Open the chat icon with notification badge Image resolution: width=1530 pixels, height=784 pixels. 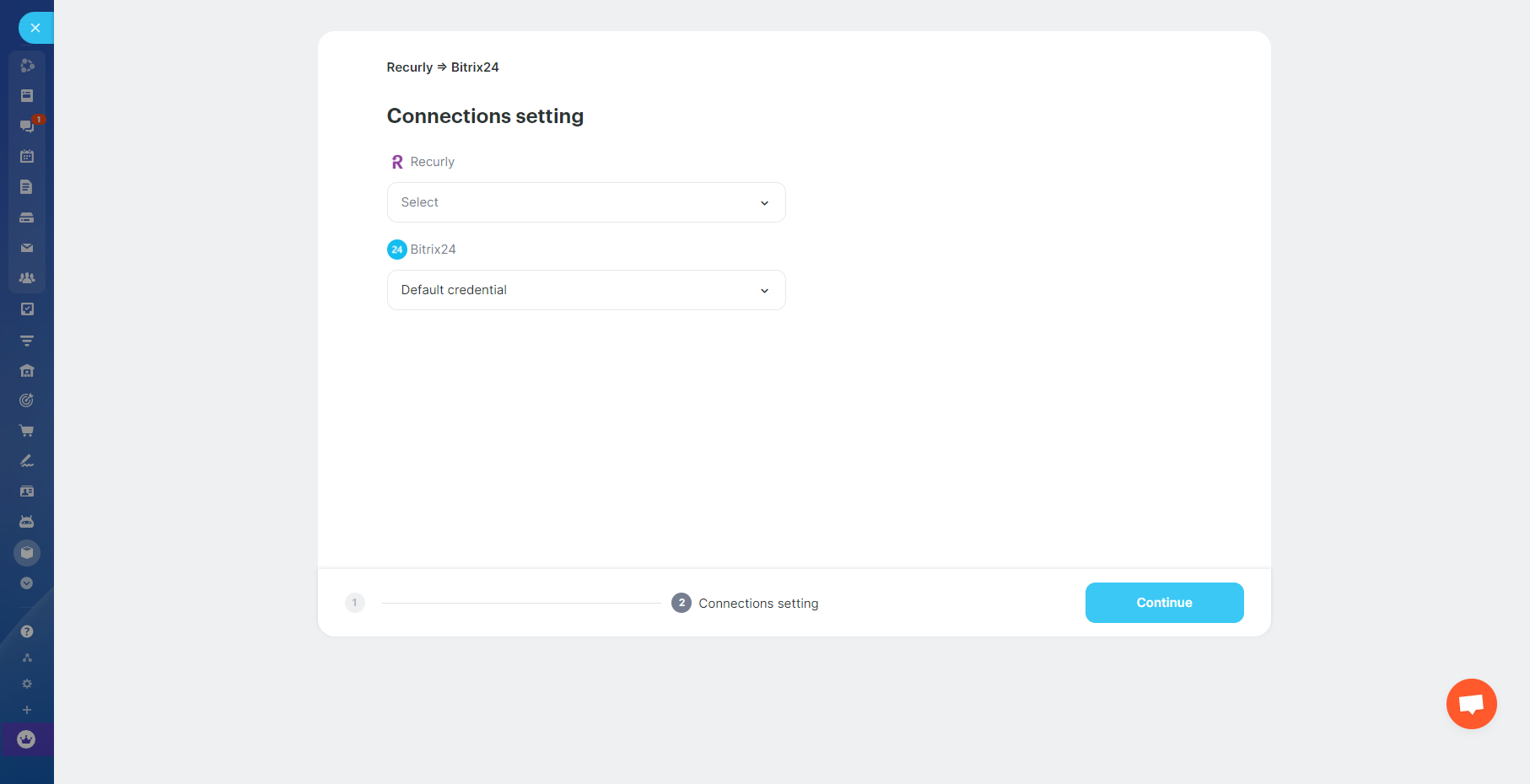pyautogui.click(x=27, y=126)
